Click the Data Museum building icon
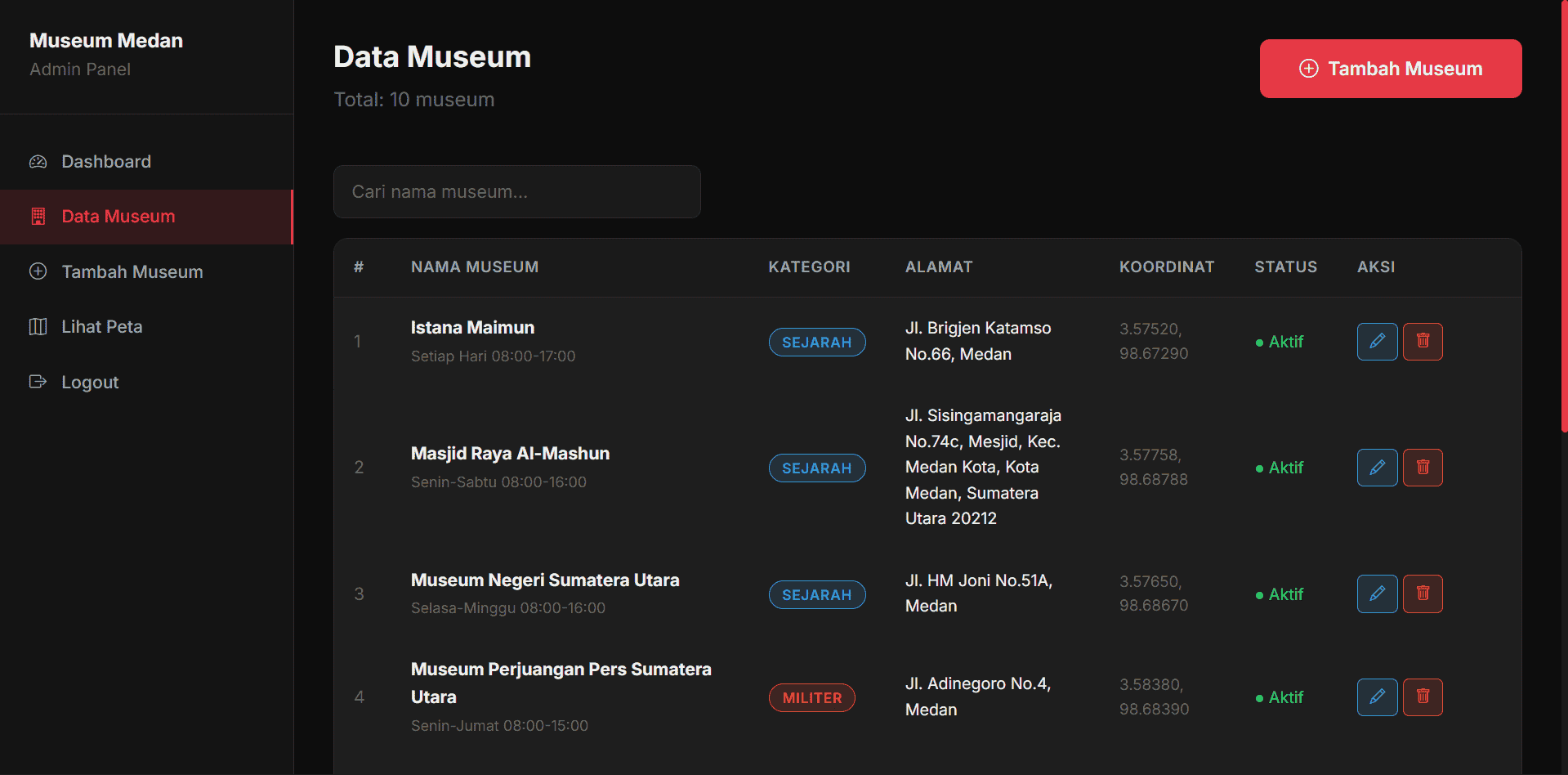1568x775 pixels. [x=38, y=217]
